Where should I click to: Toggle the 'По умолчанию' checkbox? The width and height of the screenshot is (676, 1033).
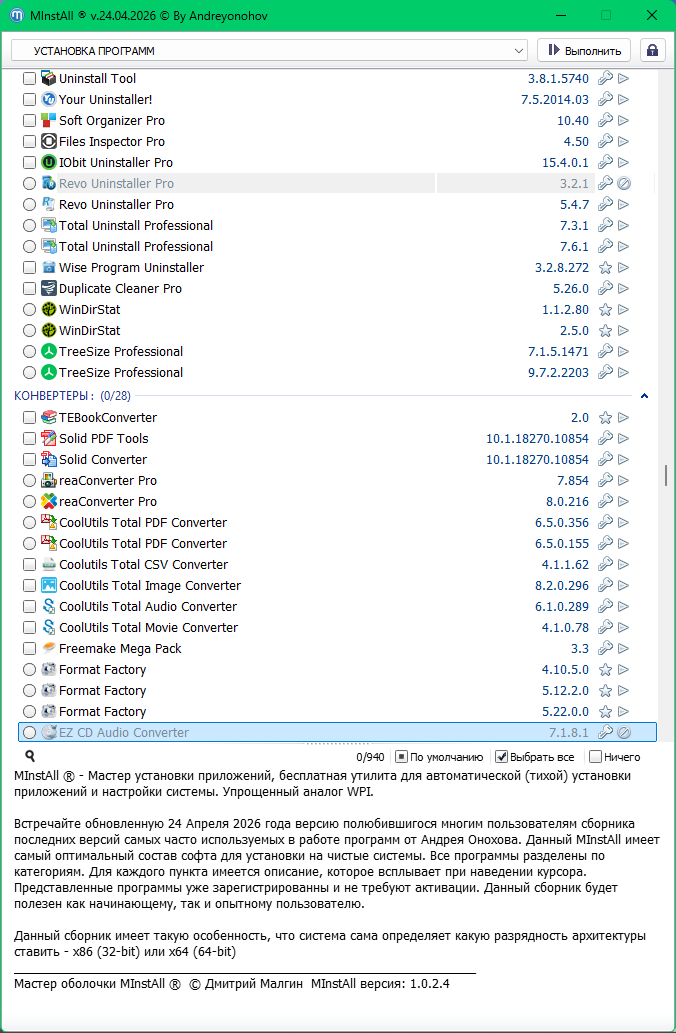pyautogui.click(x=401, y=757)
